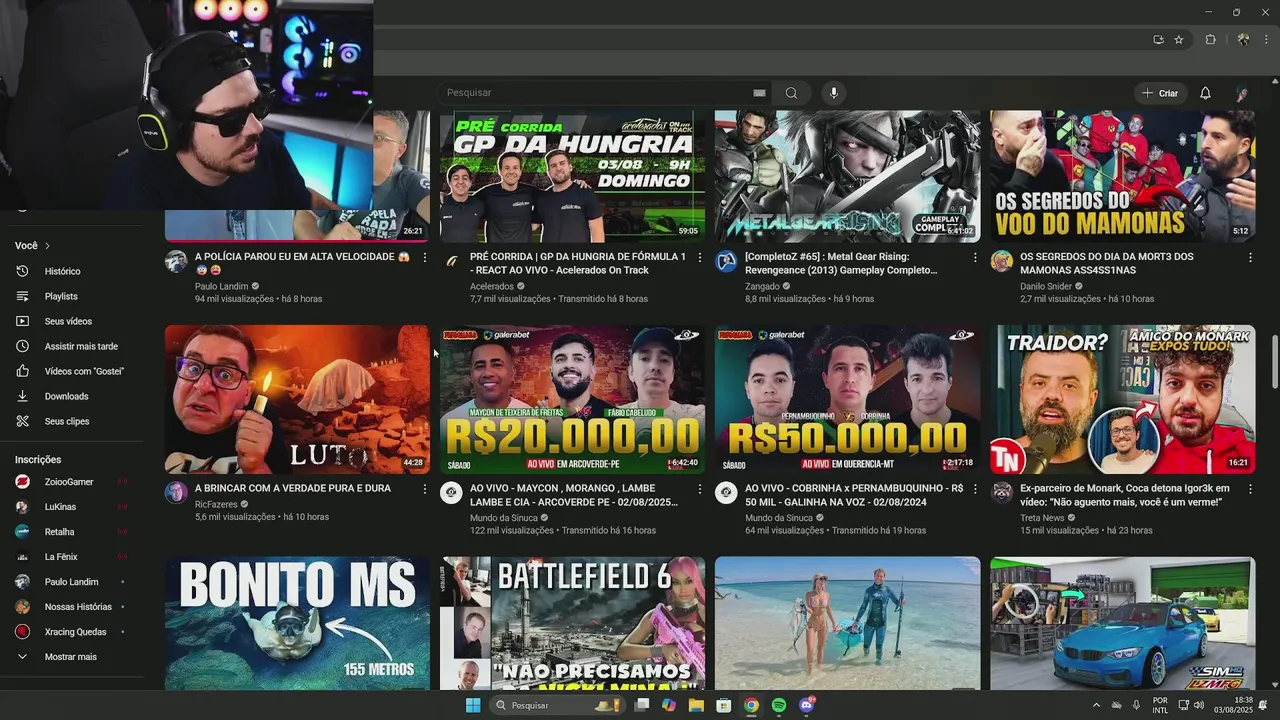Open Spotify from the taskbar
This screenshot has width=1280, height=720.
pos(779,705)
